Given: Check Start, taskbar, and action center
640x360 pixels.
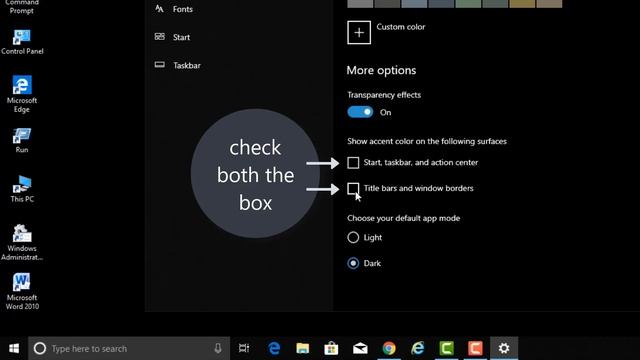Looking at the screenshot, I should [353, 162].
